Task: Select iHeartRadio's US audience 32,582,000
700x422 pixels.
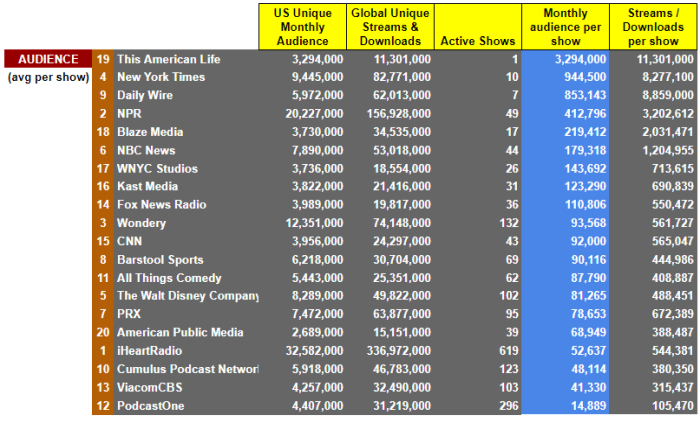Action: click(314, 351)
